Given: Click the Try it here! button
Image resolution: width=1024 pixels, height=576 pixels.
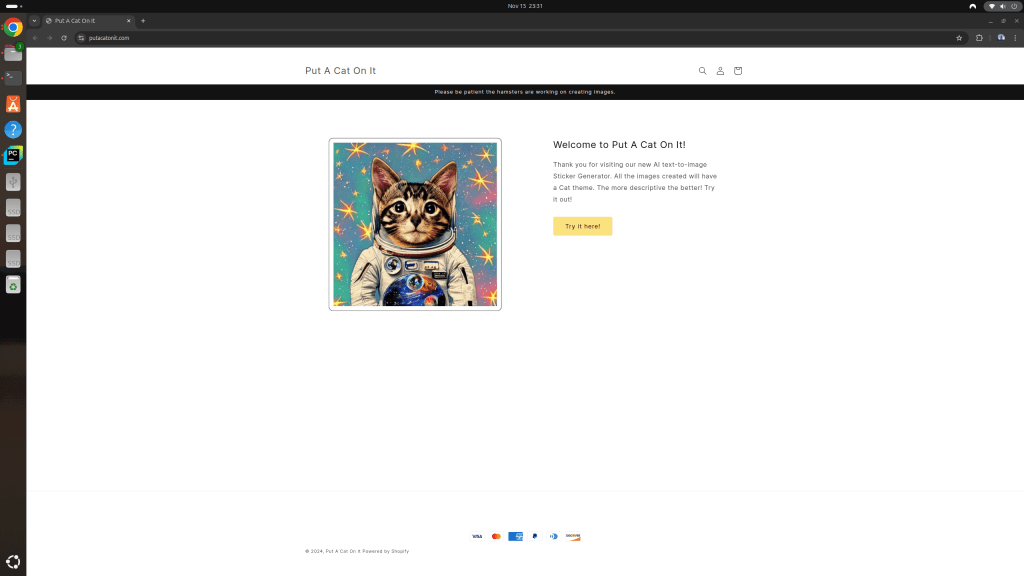Looking at the screenshot, I should (x=582, y=226).
